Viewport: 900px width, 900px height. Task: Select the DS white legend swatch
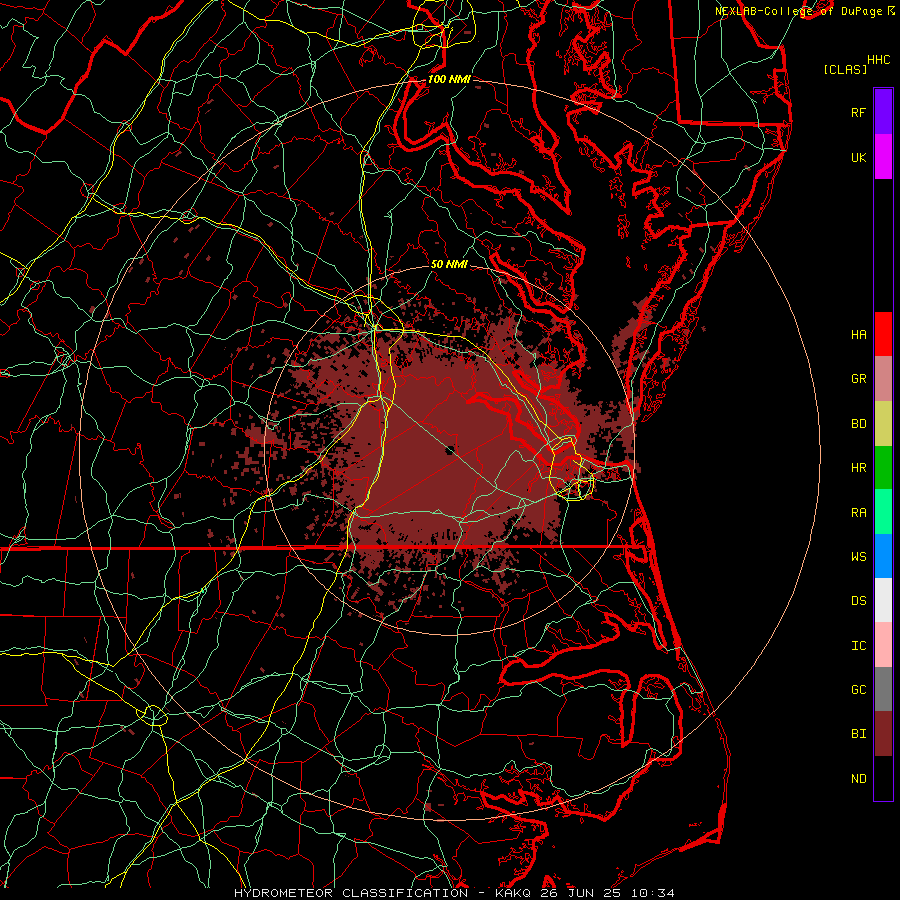883,600
